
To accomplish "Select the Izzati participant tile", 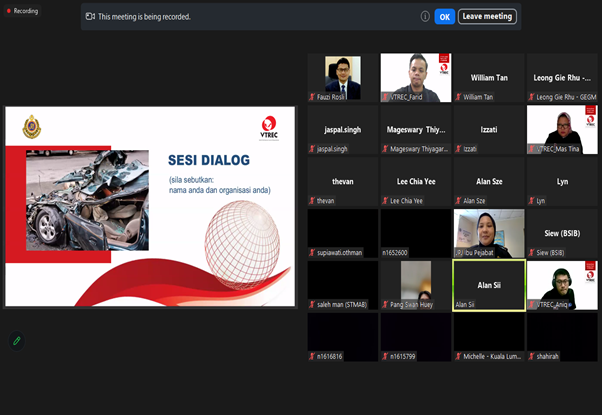I will [489, 129].
